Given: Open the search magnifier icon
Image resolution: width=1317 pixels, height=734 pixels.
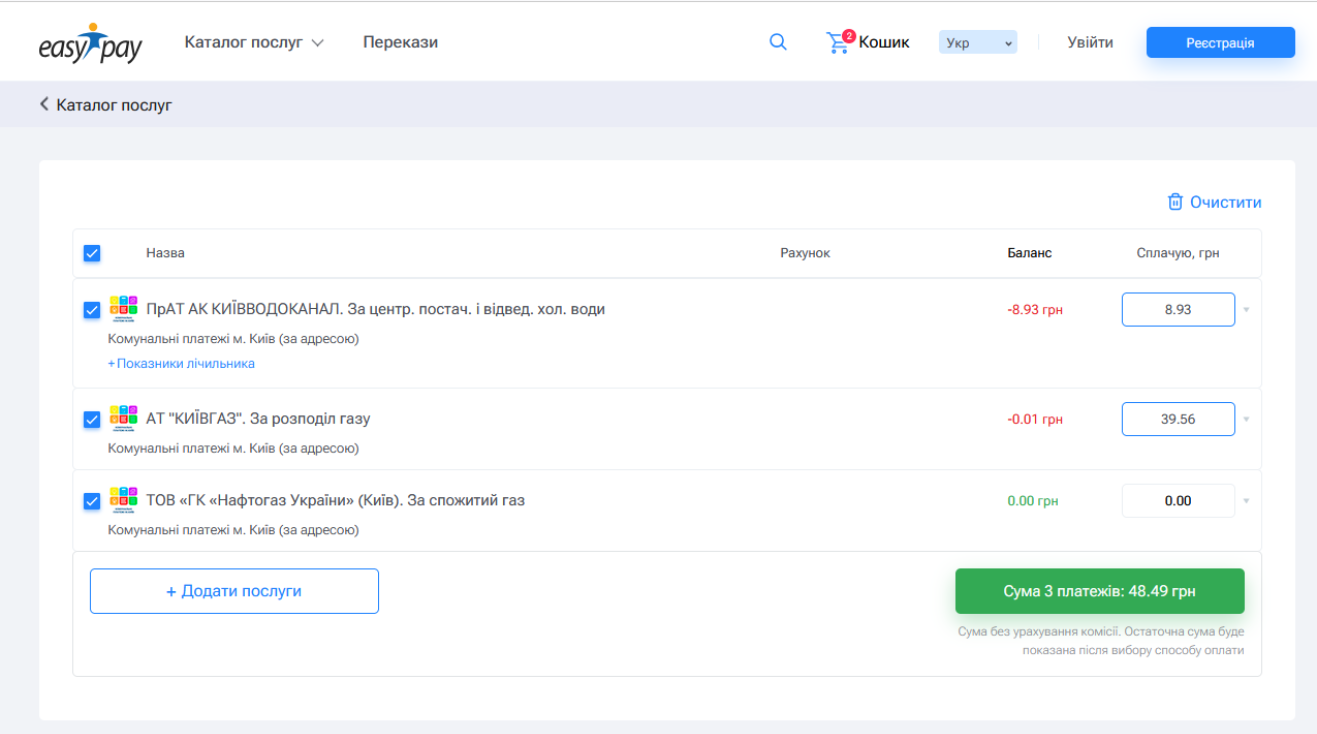Looking at the screenshot, I should point(777,42).
